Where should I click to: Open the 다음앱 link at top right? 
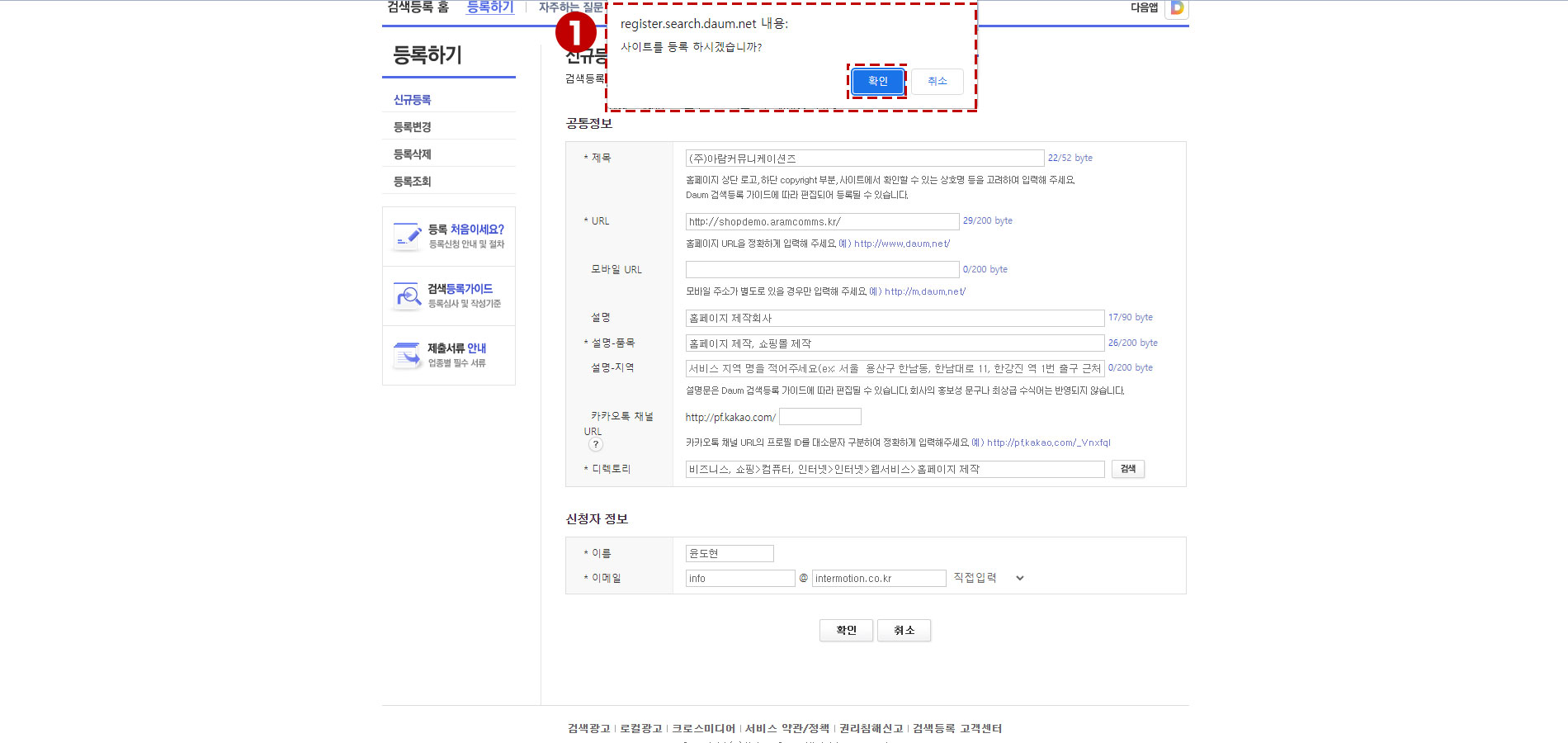point(1144,7)
